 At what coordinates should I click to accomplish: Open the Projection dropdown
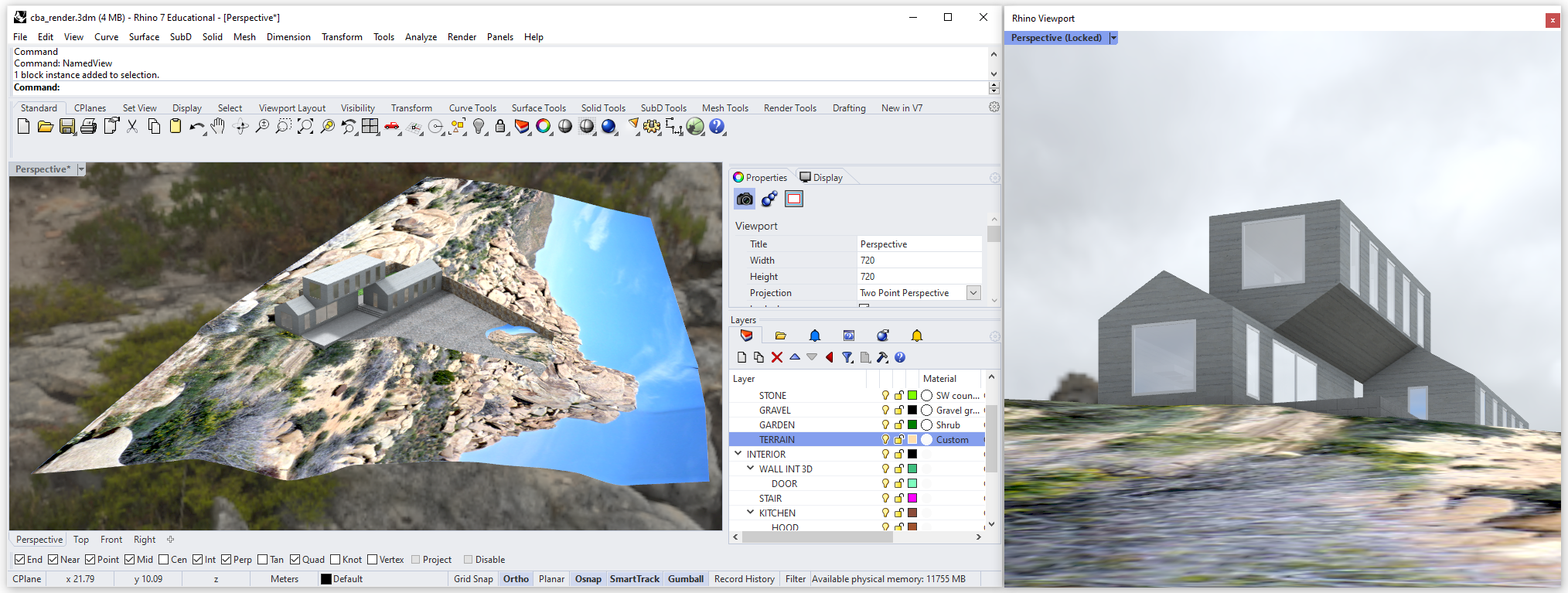point(973,293)
